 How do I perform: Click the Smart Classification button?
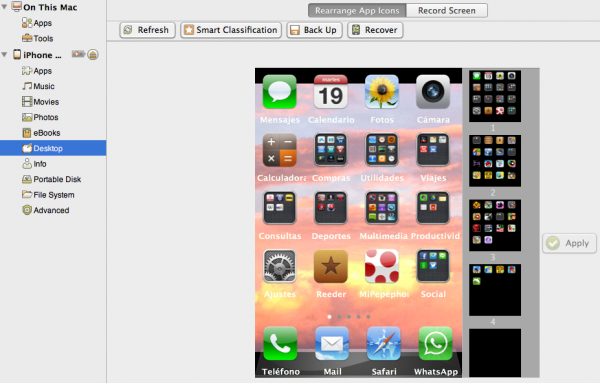[x=231, y=30]
